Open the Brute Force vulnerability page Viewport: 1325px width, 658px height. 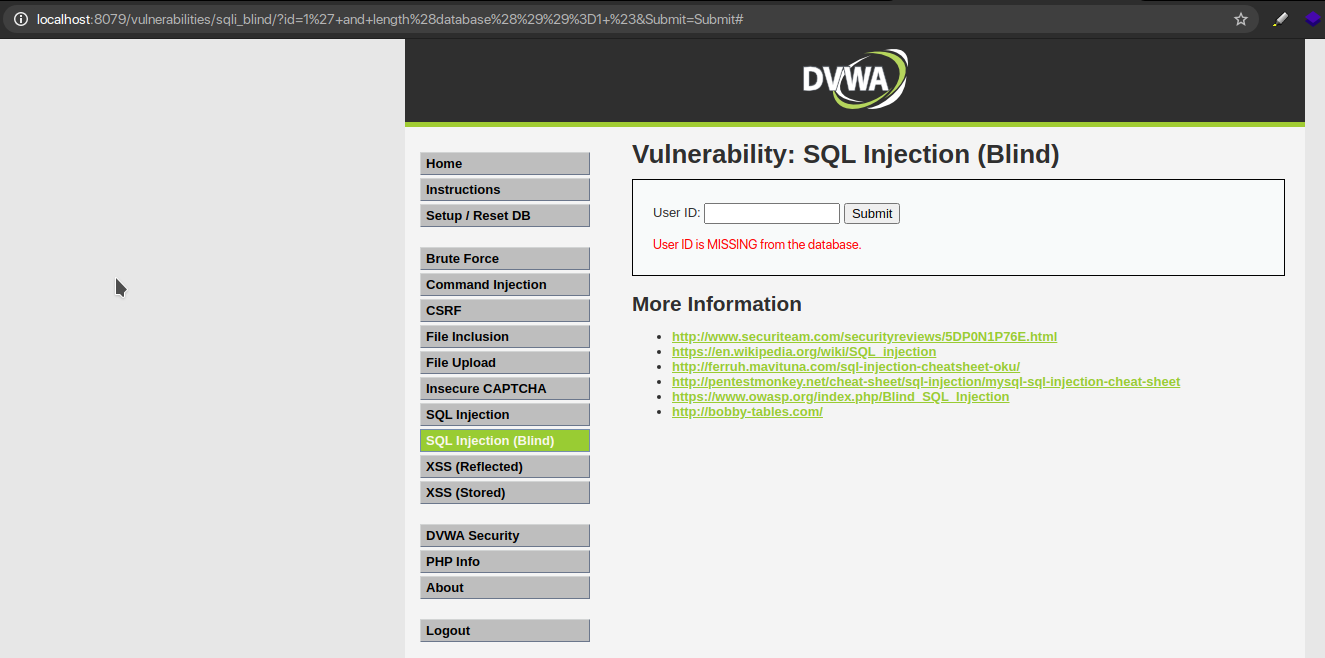pos(505,259)
